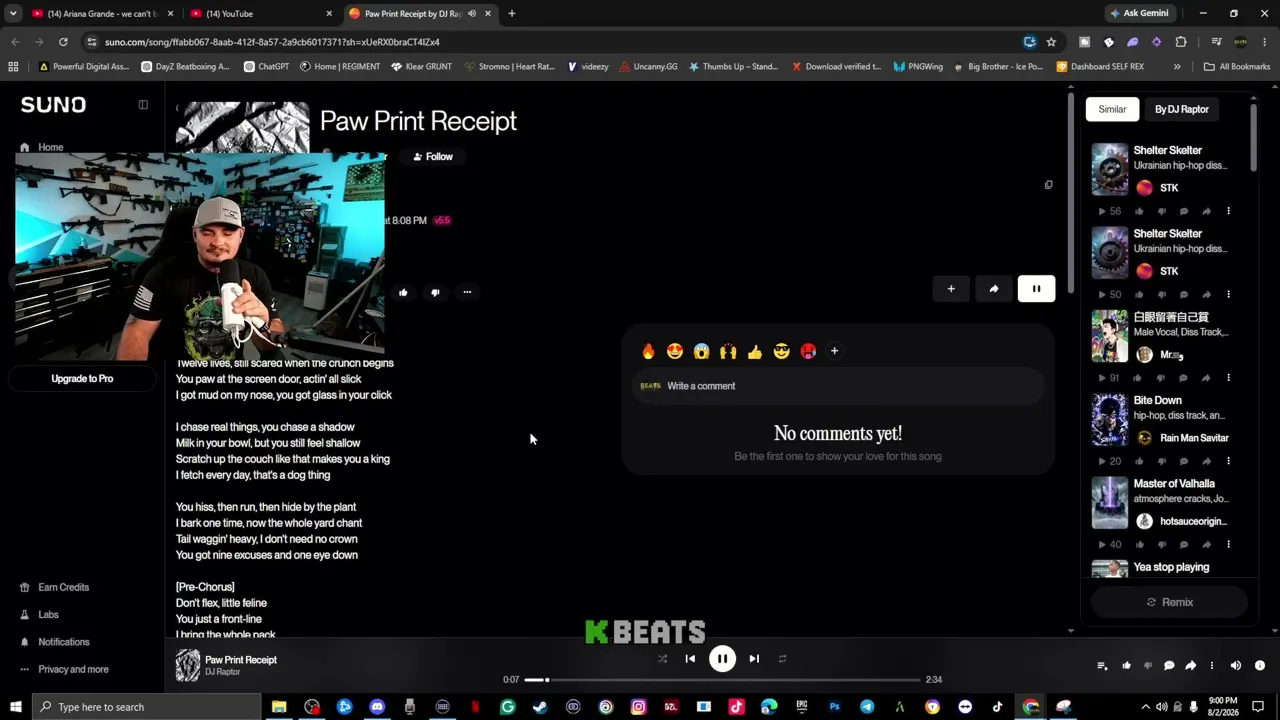Viewport: 1280px width, 720px height.
Task: Mute the player volume
Action: click(x=1236, y=666)
